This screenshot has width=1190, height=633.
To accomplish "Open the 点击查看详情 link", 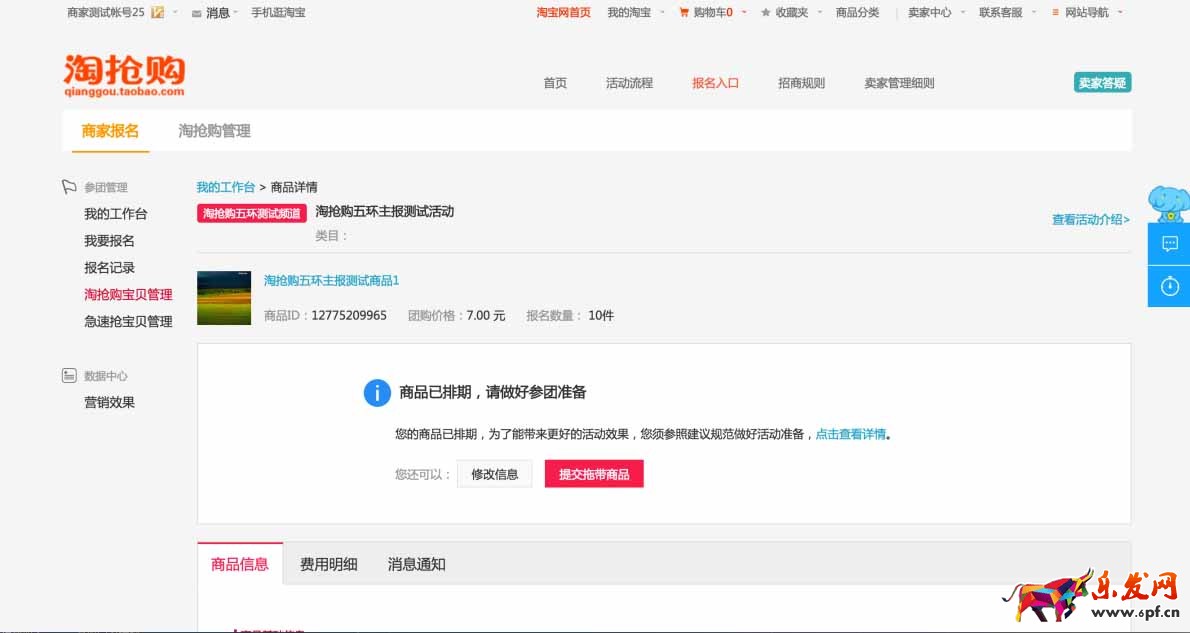I will (850, 434).
